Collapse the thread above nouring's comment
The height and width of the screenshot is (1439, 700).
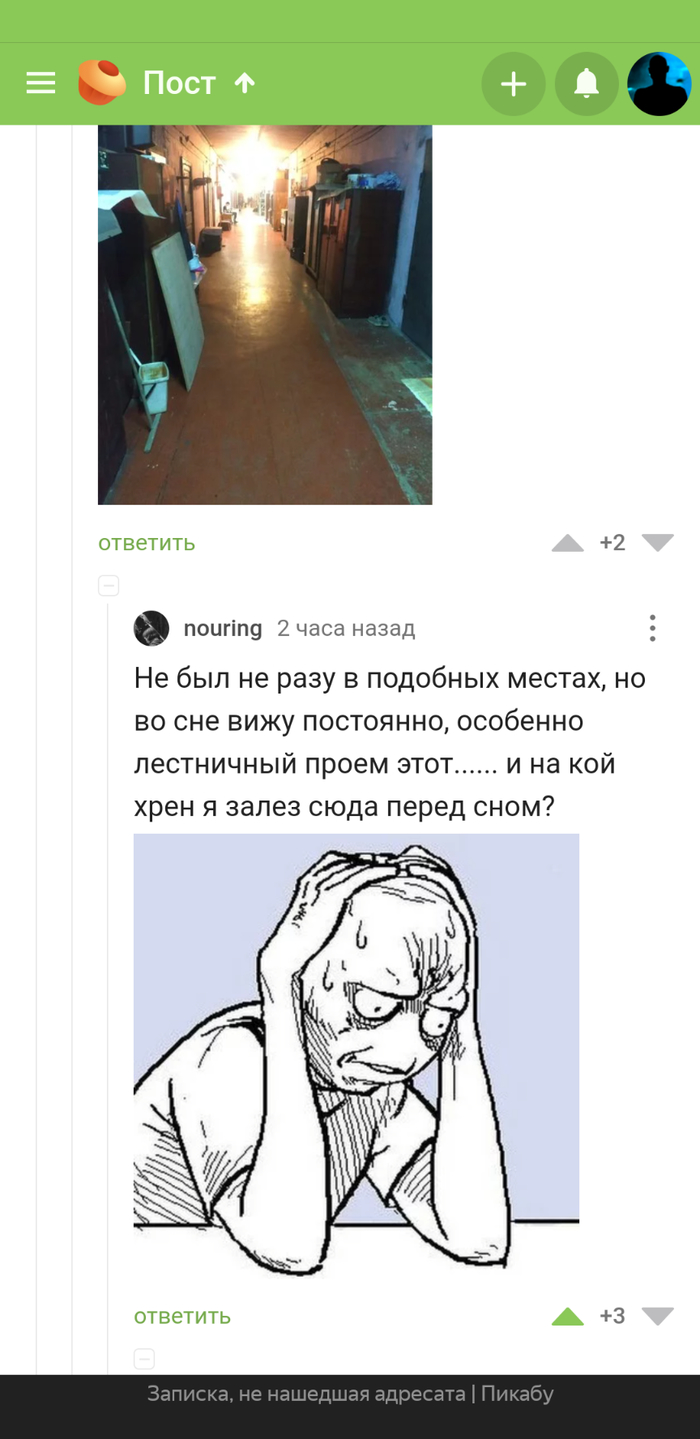109,586
